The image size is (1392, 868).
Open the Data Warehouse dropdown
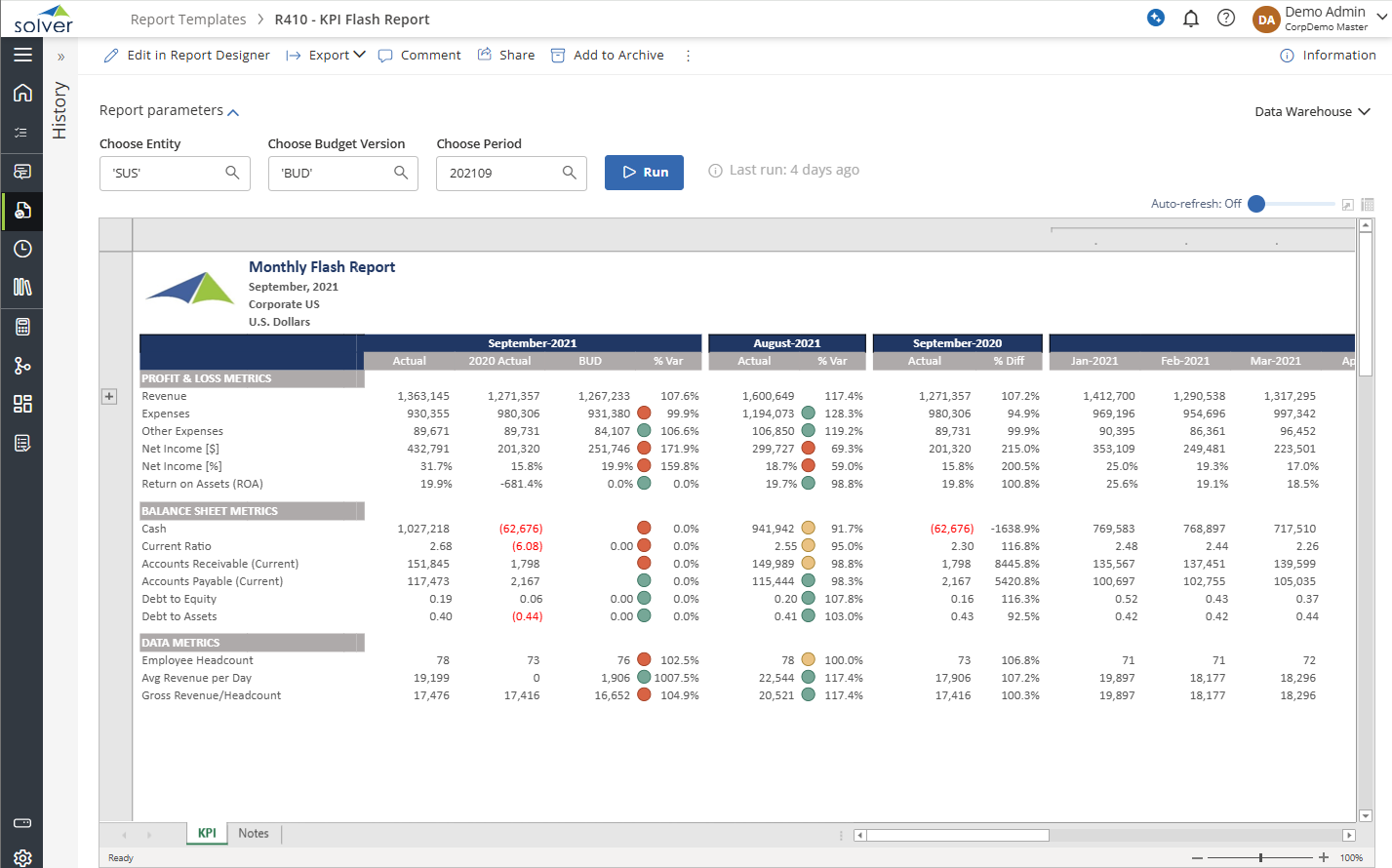coord(1312,112)
